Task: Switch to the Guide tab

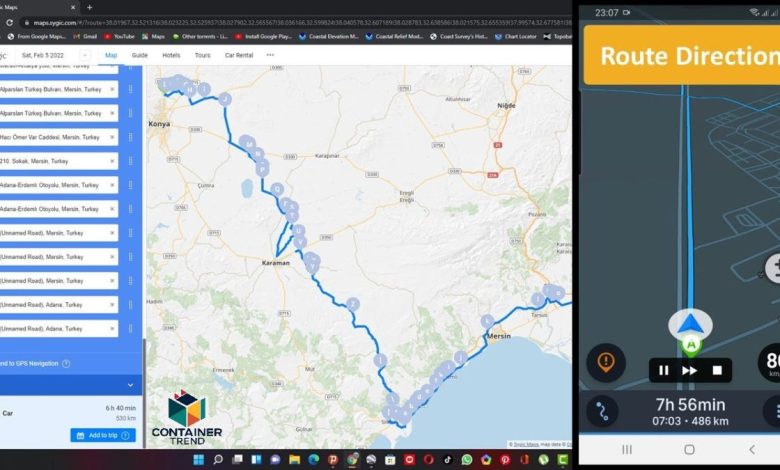Action: (140, 55)
